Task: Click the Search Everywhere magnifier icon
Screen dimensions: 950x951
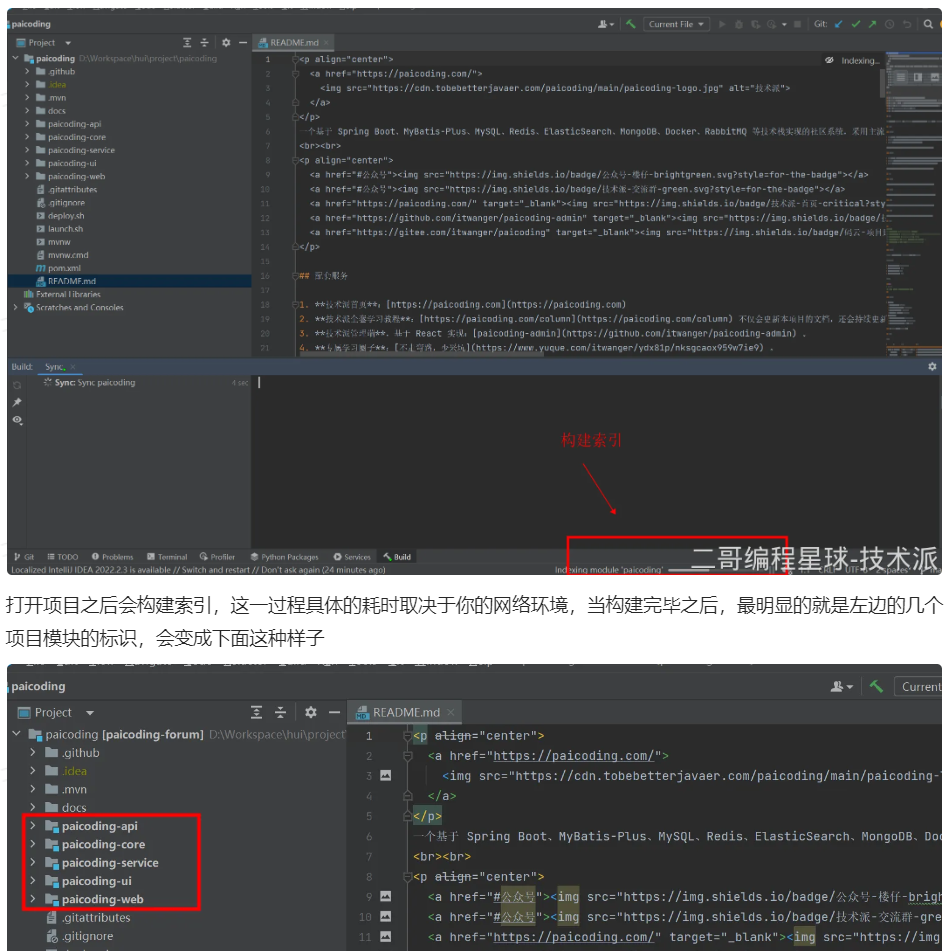Action: pos(928,24)
